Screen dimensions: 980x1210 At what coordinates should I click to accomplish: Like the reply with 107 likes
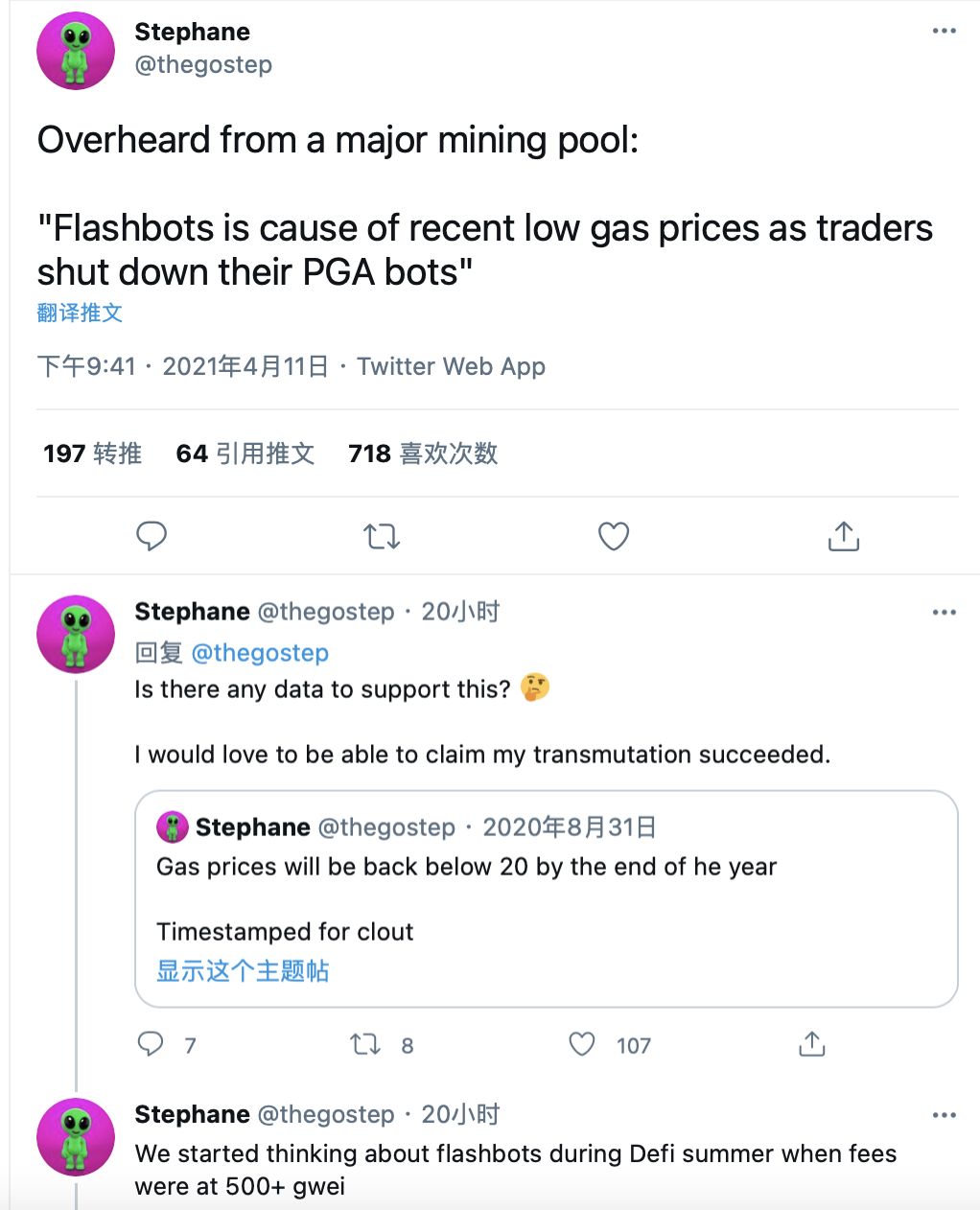(582, 1044)
